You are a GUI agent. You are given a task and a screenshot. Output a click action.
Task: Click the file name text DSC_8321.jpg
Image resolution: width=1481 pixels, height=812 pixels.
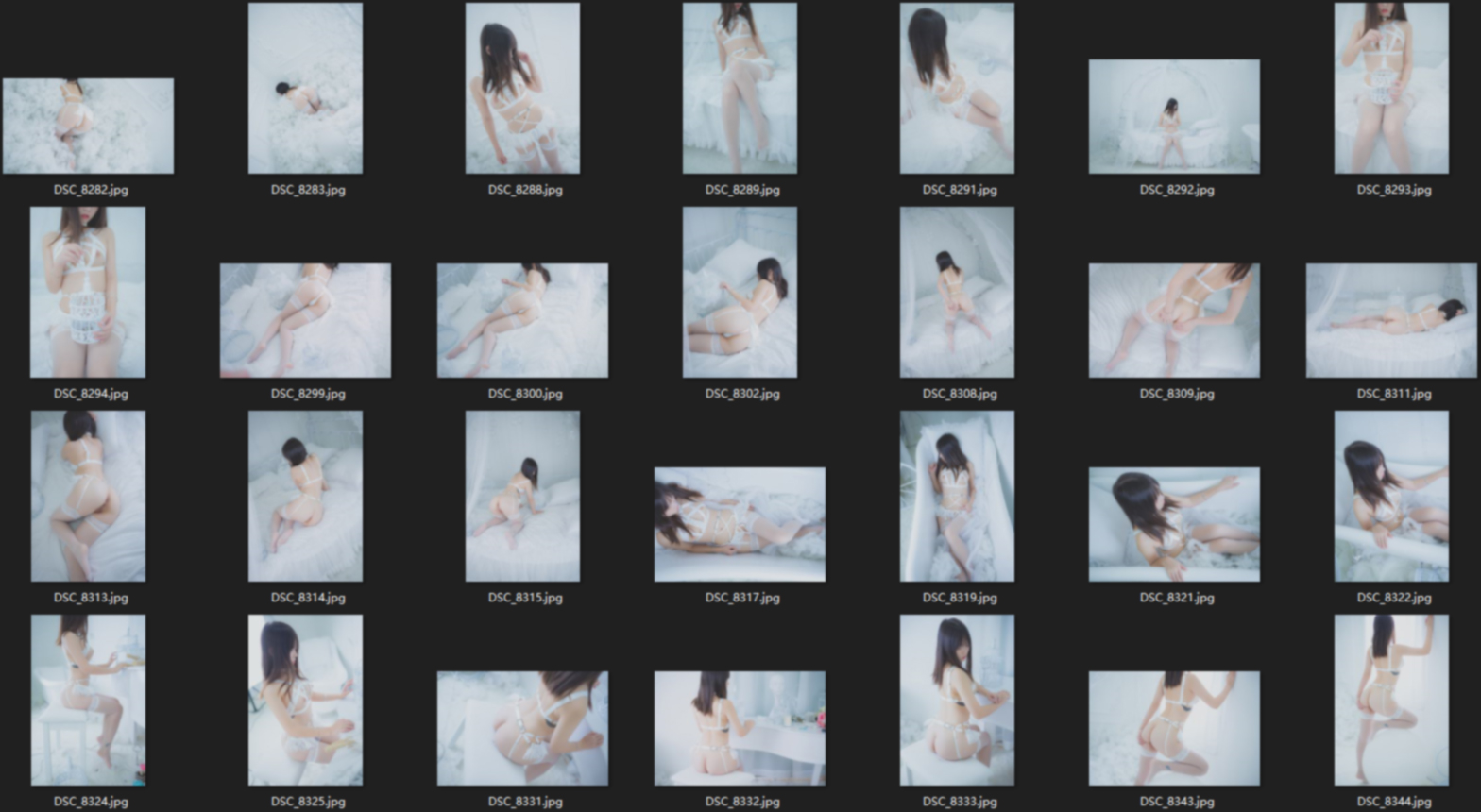pos(1177,598)
